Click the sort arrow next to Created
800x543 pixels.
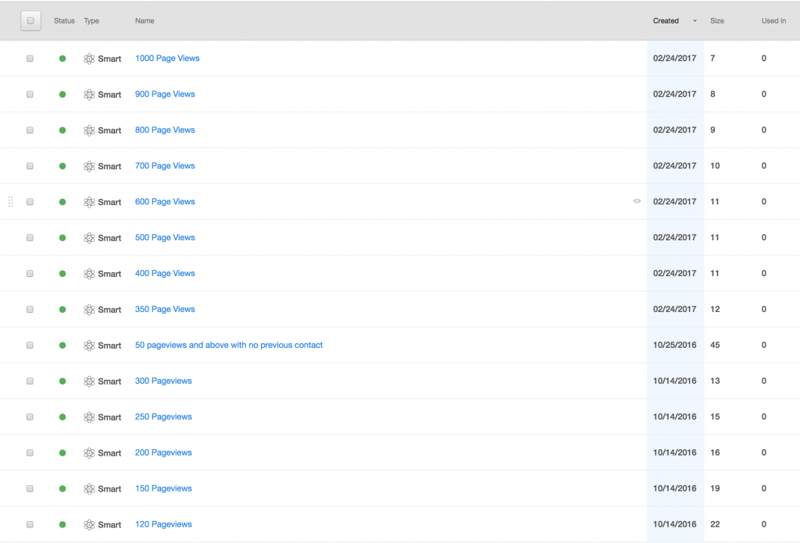coord(694,21)
